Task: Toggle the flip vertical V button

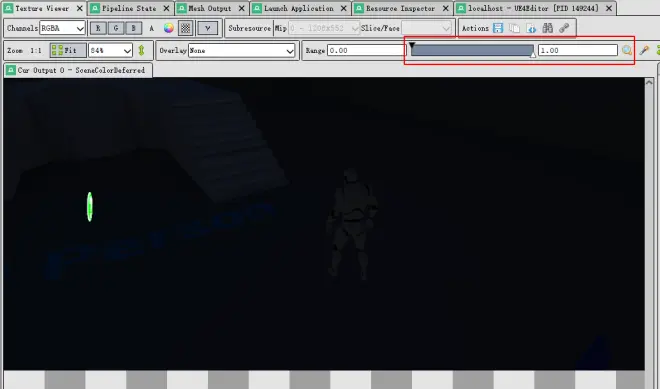Action: (x=208, y=28)
